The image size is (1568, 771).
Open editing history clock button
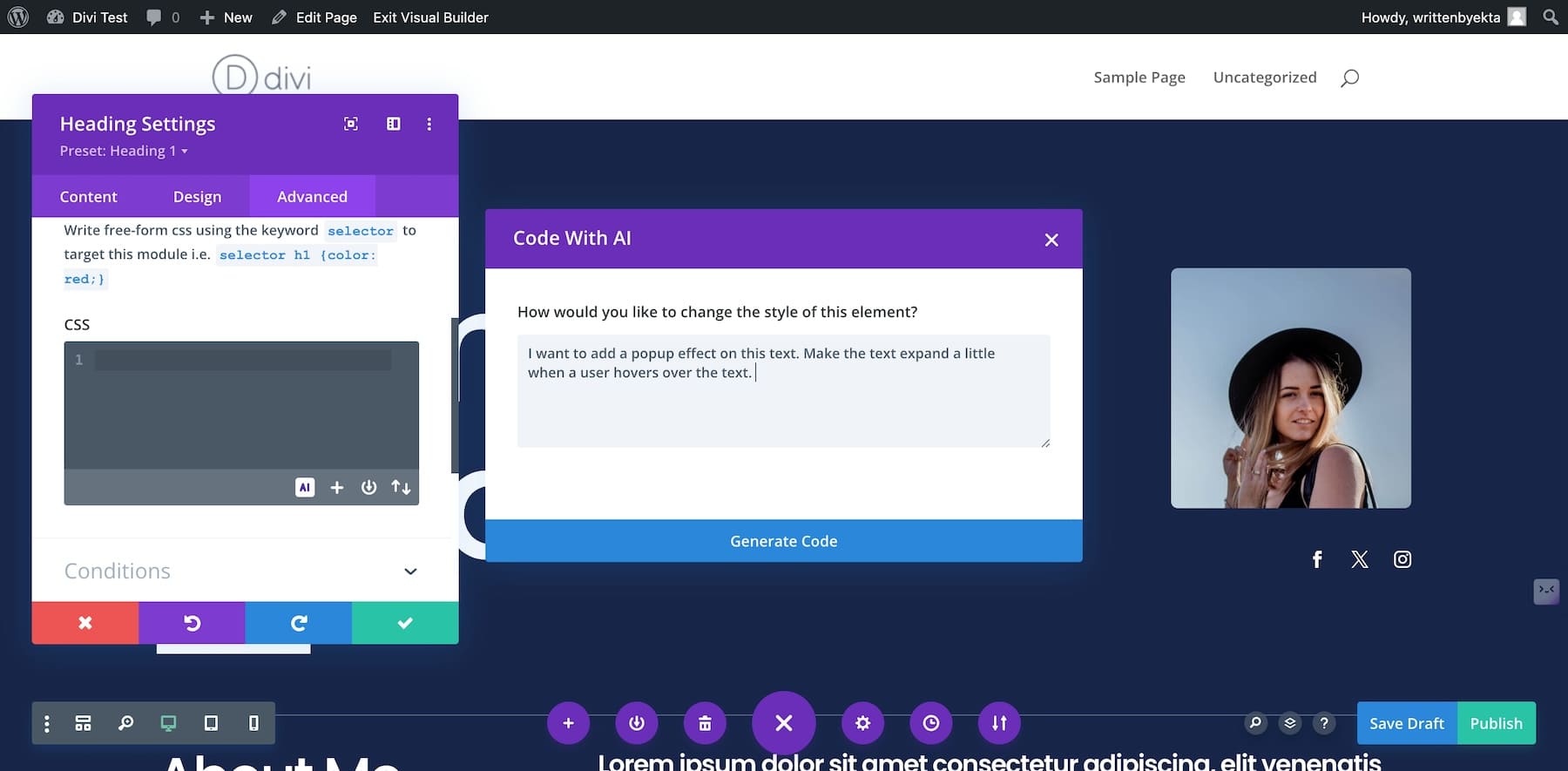(x=931, y=723)
